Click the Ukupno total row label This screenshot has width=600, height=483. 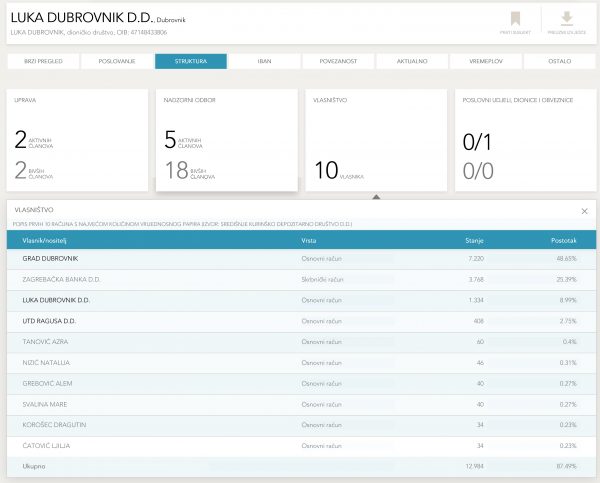click(x=34, y=466)
